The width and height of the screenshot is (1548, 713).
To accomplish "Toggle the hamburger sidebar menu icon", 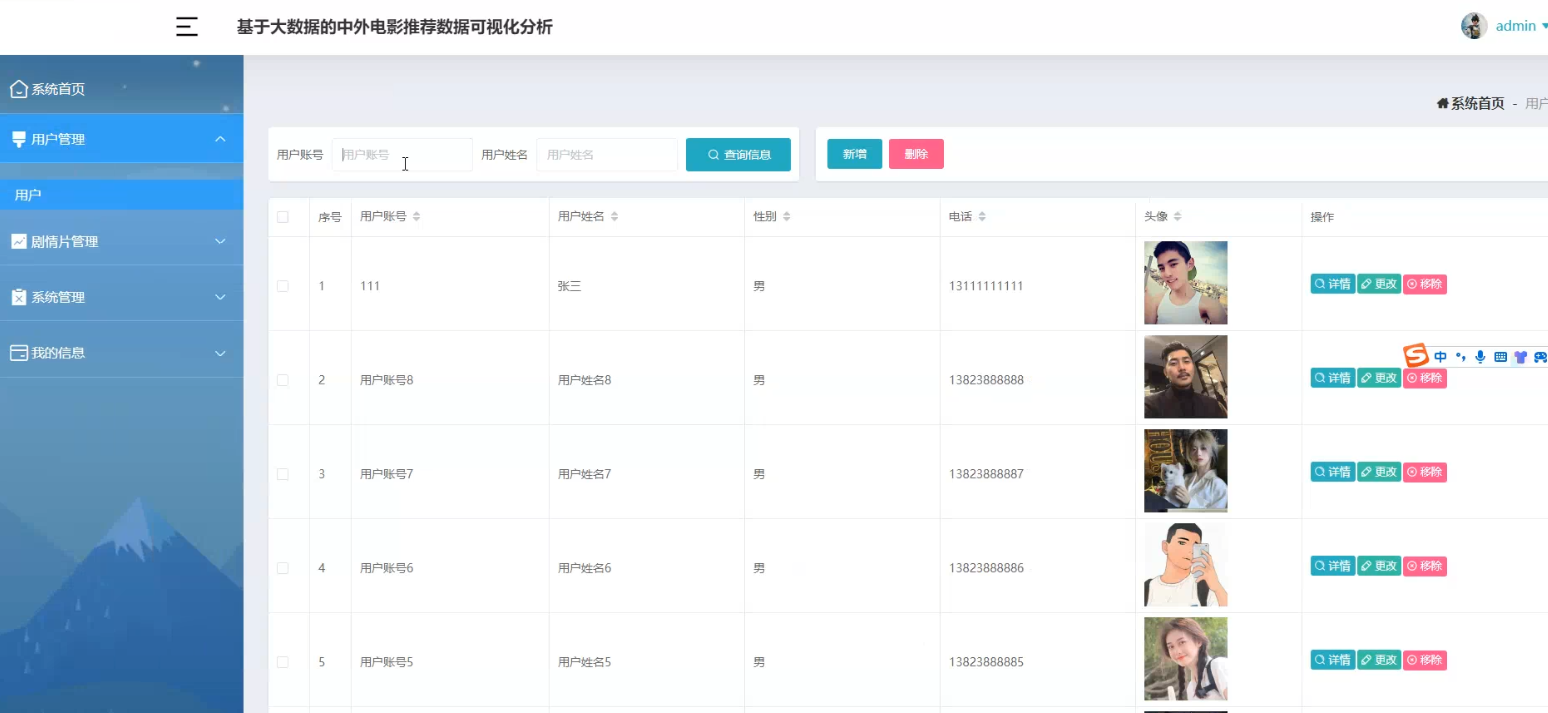I will coord(187,27).
